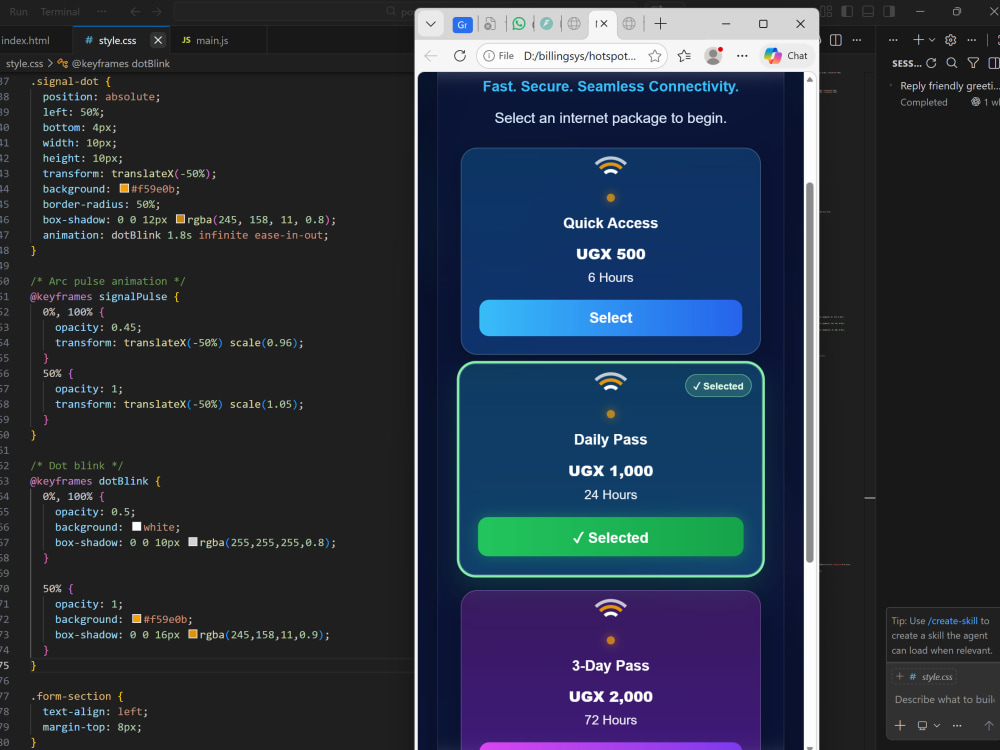The height and width of the screenshot is (750, 1000).
Task: Click the File site-info icon in the address bar
Action: point(498,56)
